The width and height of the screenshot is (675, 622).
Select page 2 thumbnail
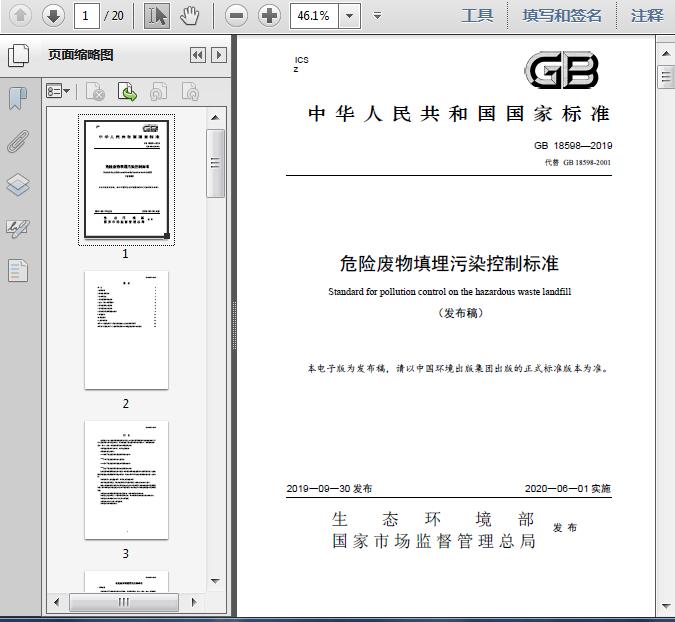coord(126,330)
